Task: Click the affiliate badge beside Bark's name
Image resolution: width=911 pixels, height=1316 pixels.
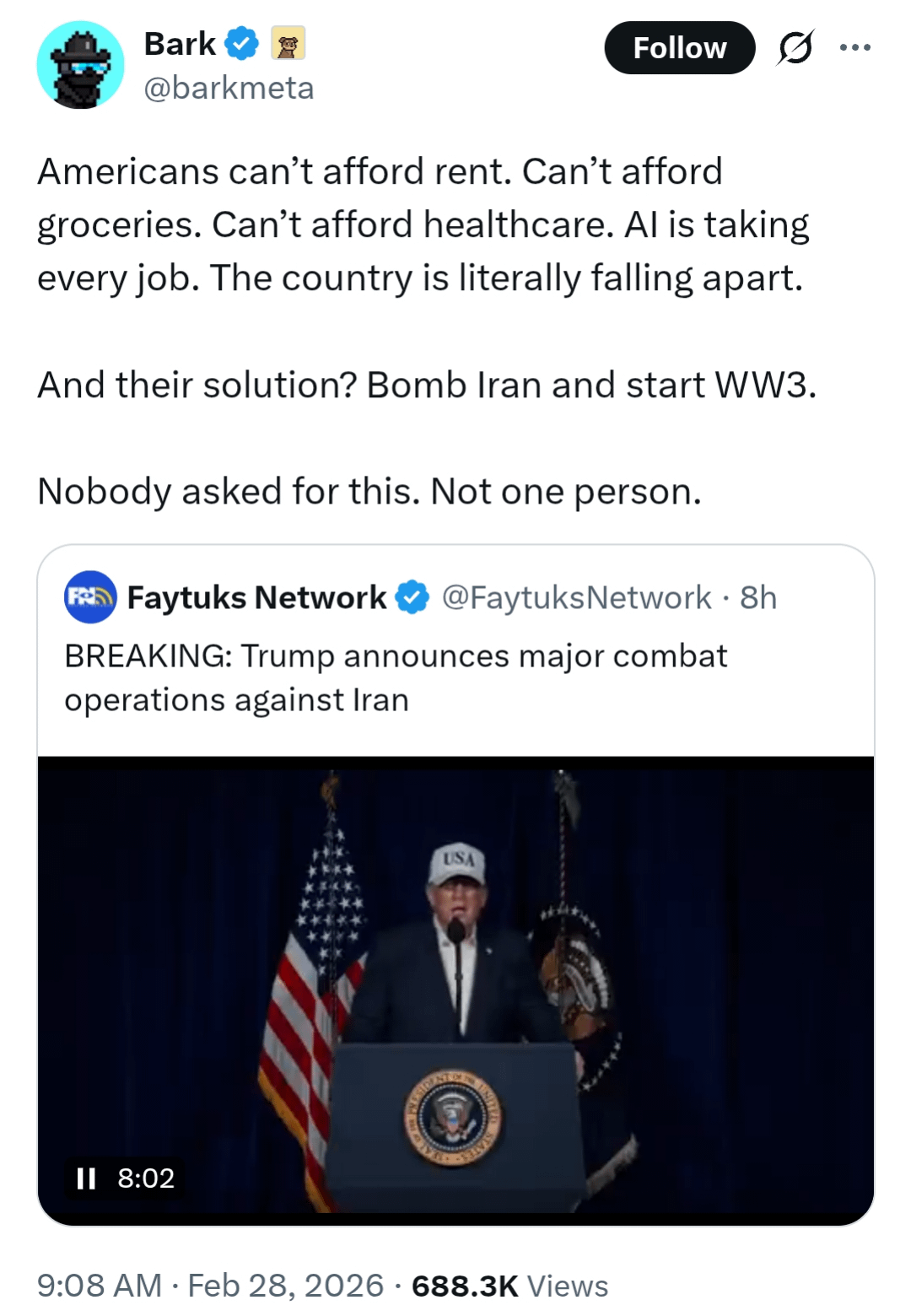Action: [x=288, y=44]
